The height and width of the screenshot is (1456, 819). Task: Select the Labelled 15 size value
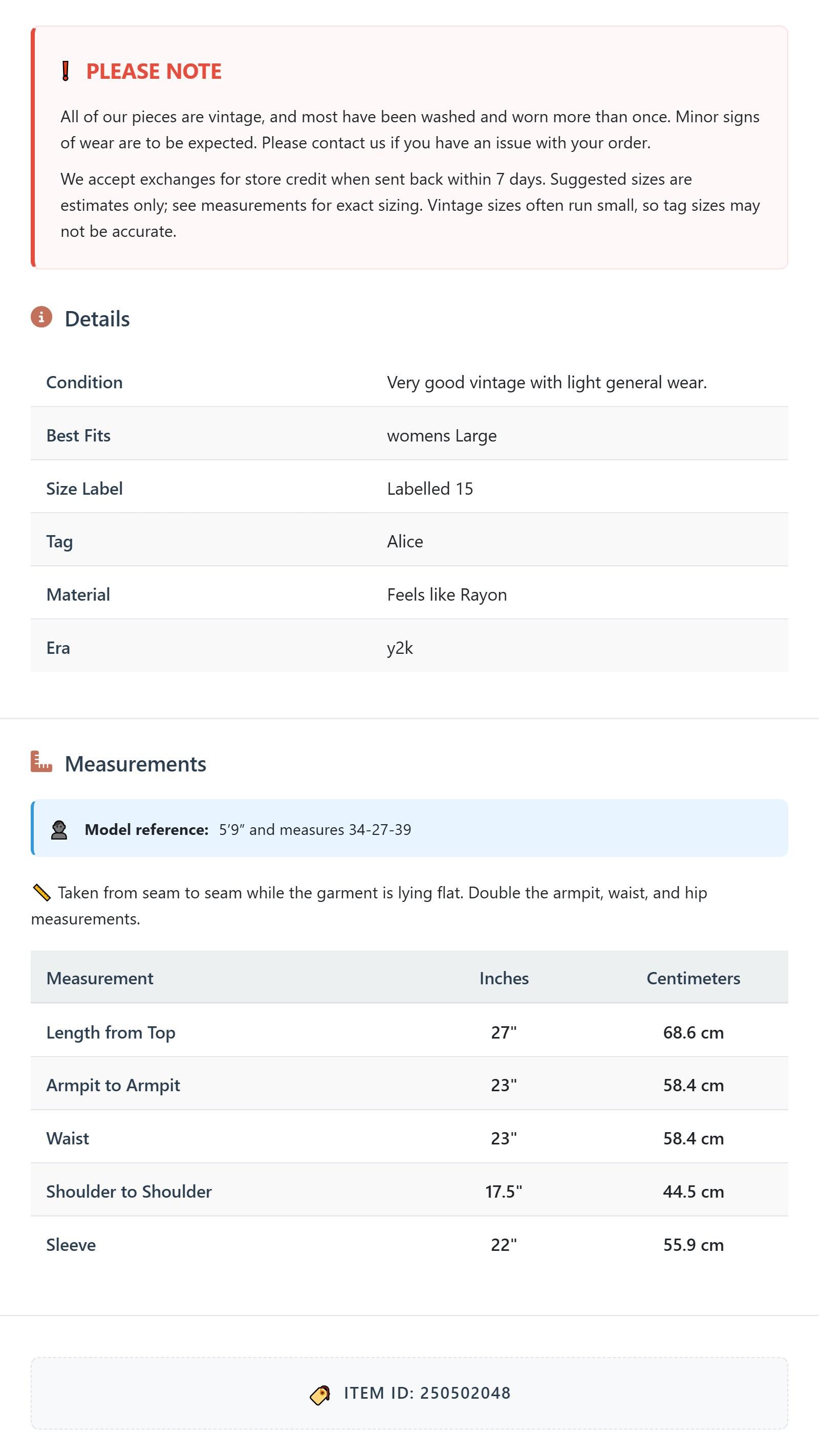[x=430, y=489]
